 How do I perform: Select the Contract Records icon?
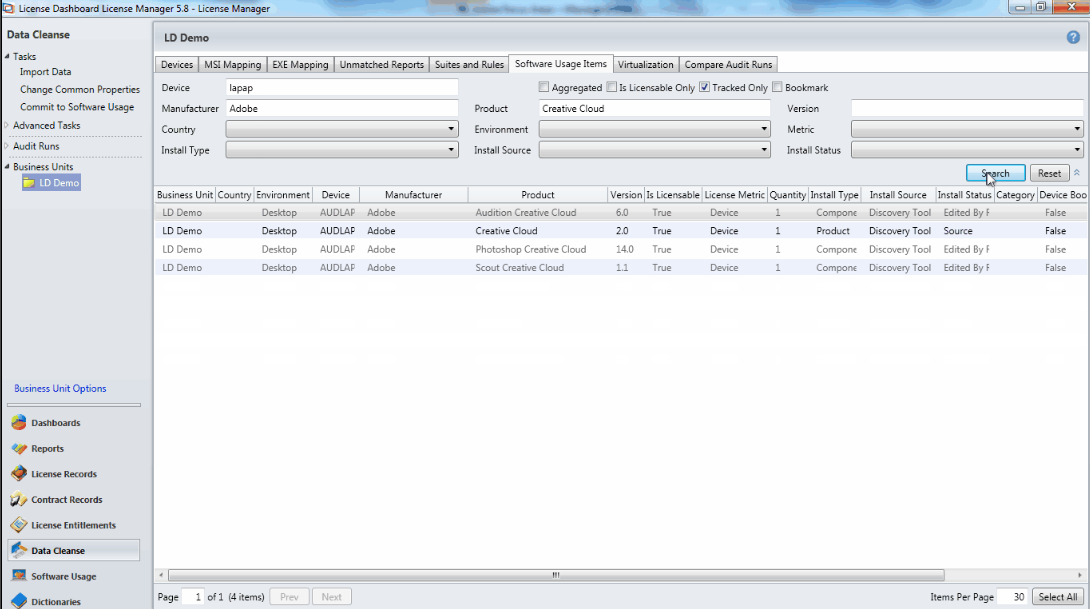pyautogui.click(x=18, y=500)
